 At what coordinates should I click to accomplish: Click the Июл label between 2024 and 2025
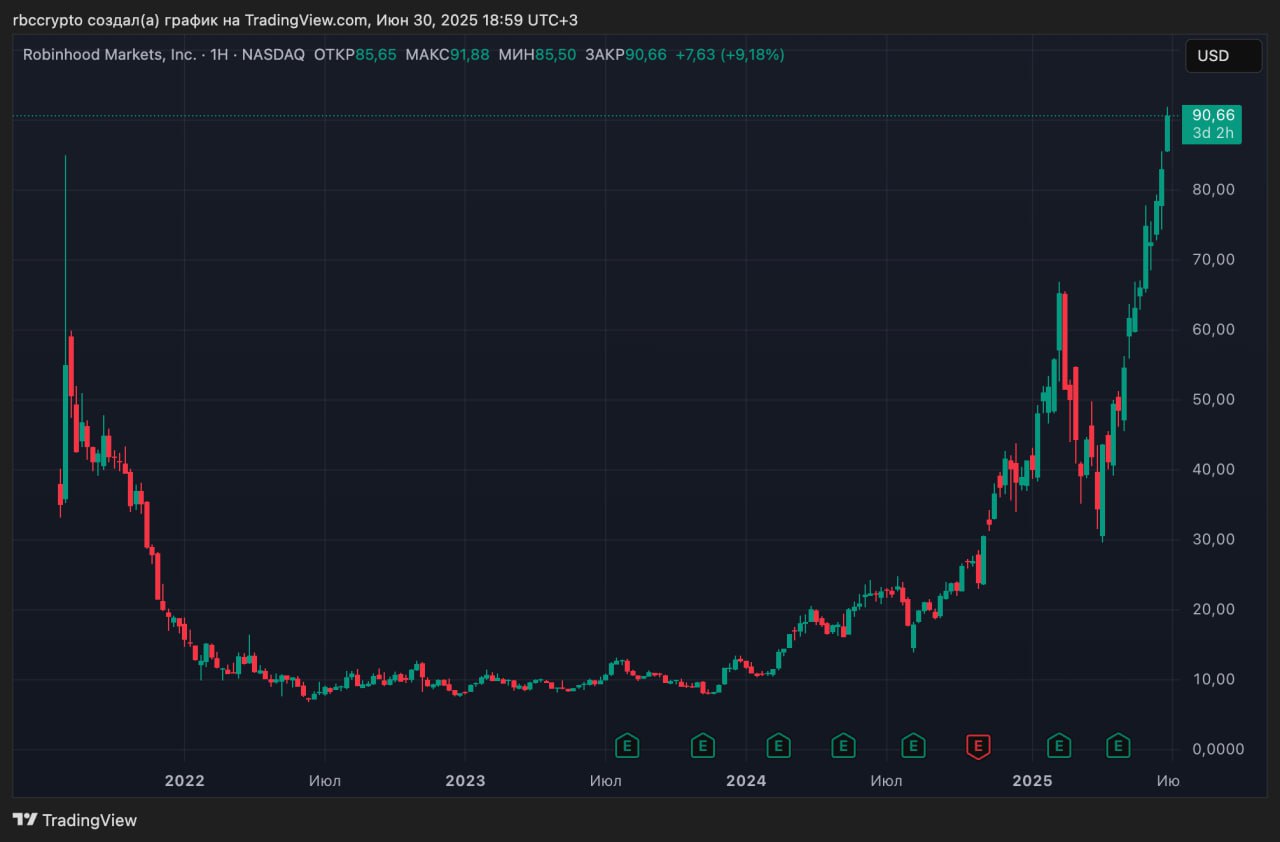point(886,780)
